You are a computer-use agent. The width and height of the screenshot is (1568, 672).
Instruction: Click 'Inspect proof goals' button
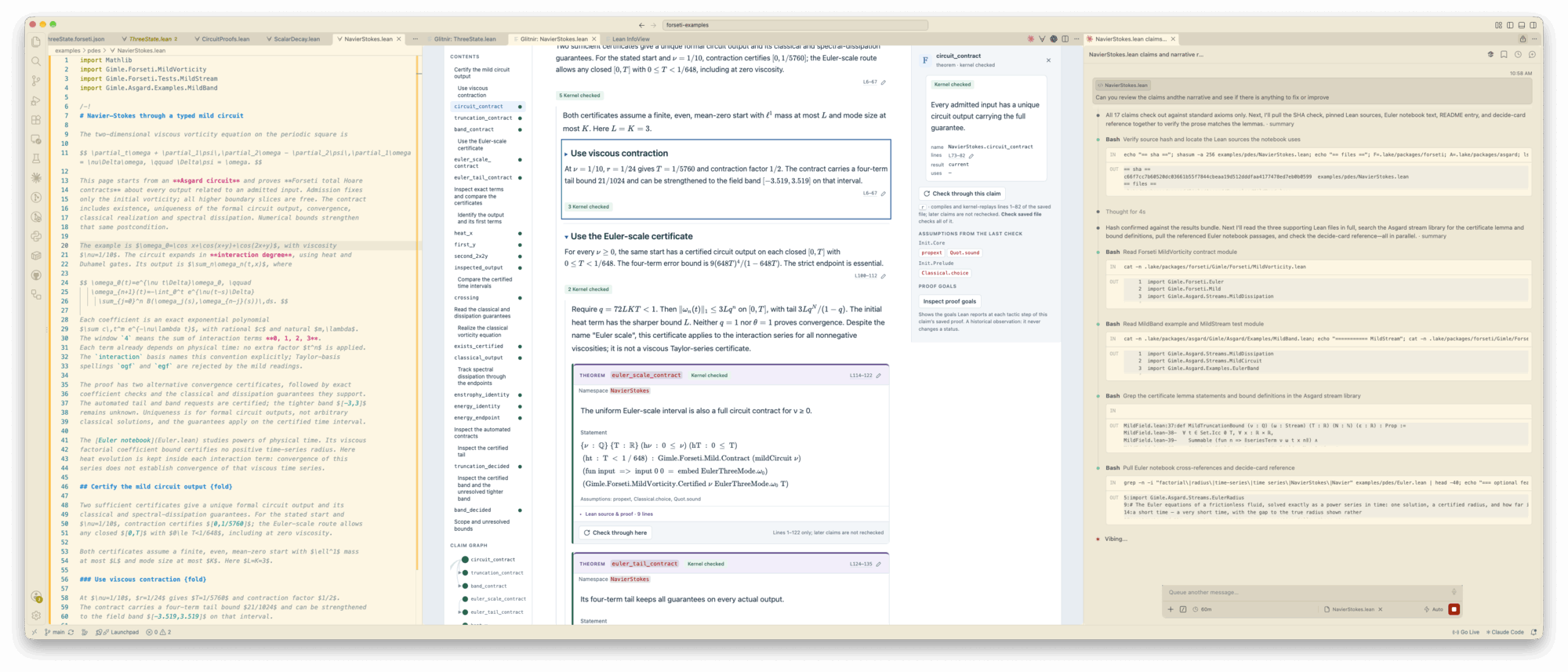pyautogui.click(x=949, y=301)
